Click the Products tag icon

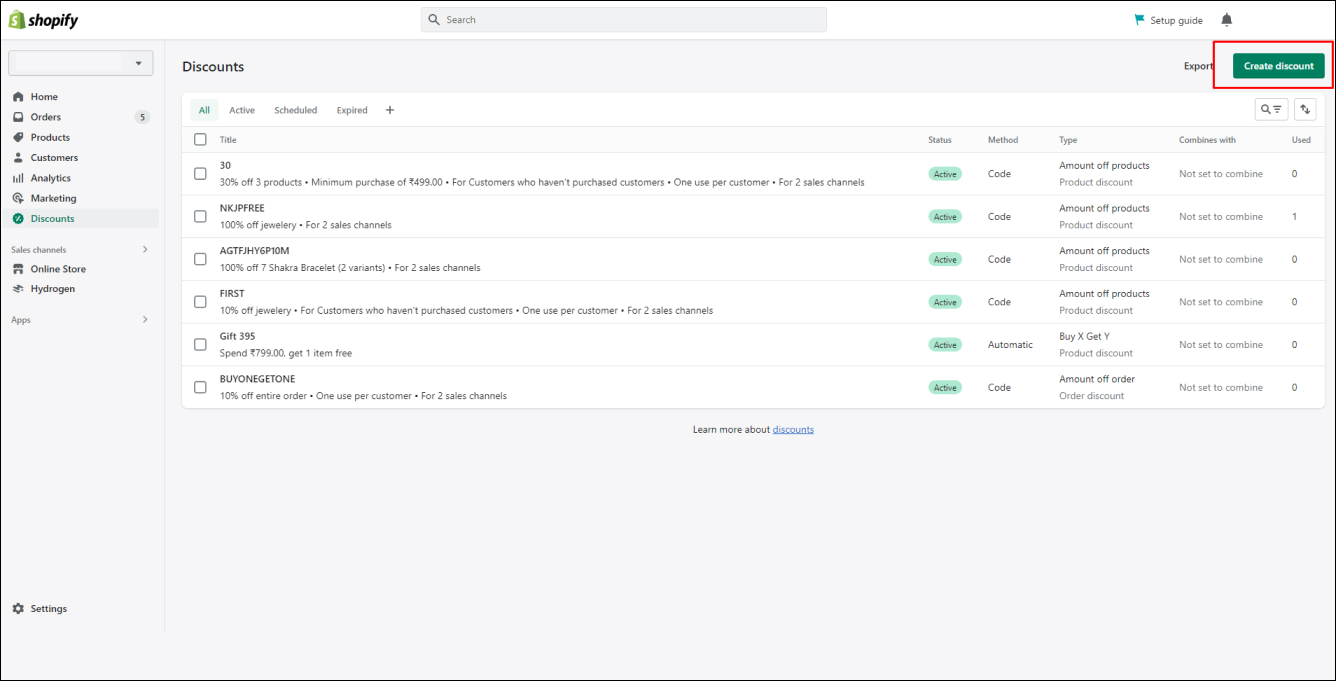(x=18, y=137)
